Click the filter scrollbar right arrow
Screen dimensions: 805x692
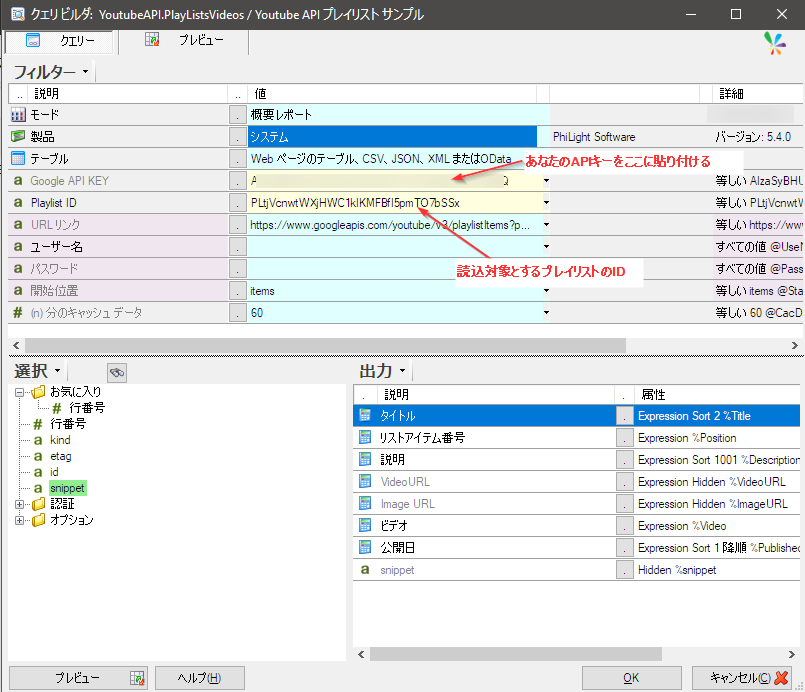(794, 345)
